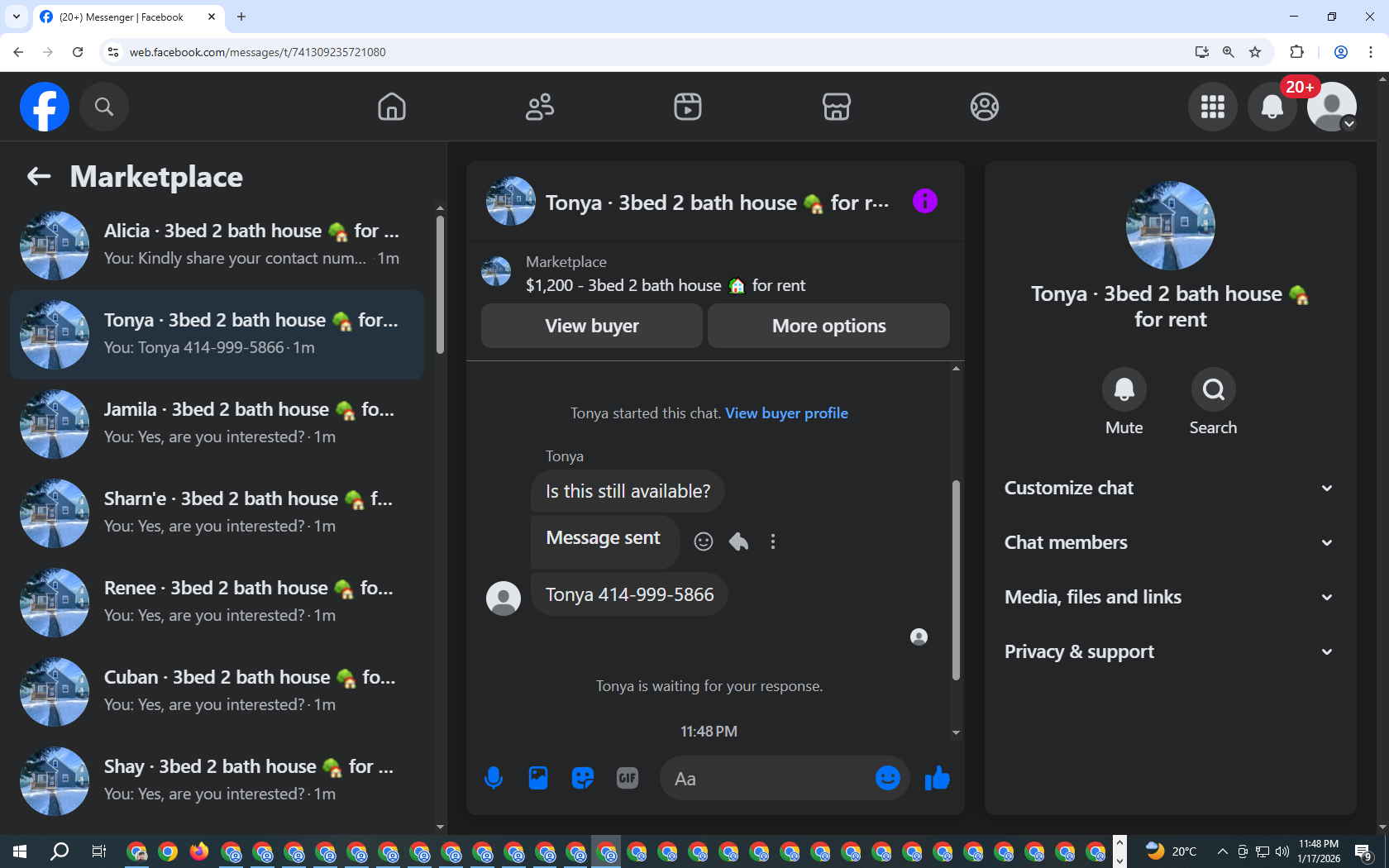Click the listing thumbnail in chat header

[x=511, y=201]
